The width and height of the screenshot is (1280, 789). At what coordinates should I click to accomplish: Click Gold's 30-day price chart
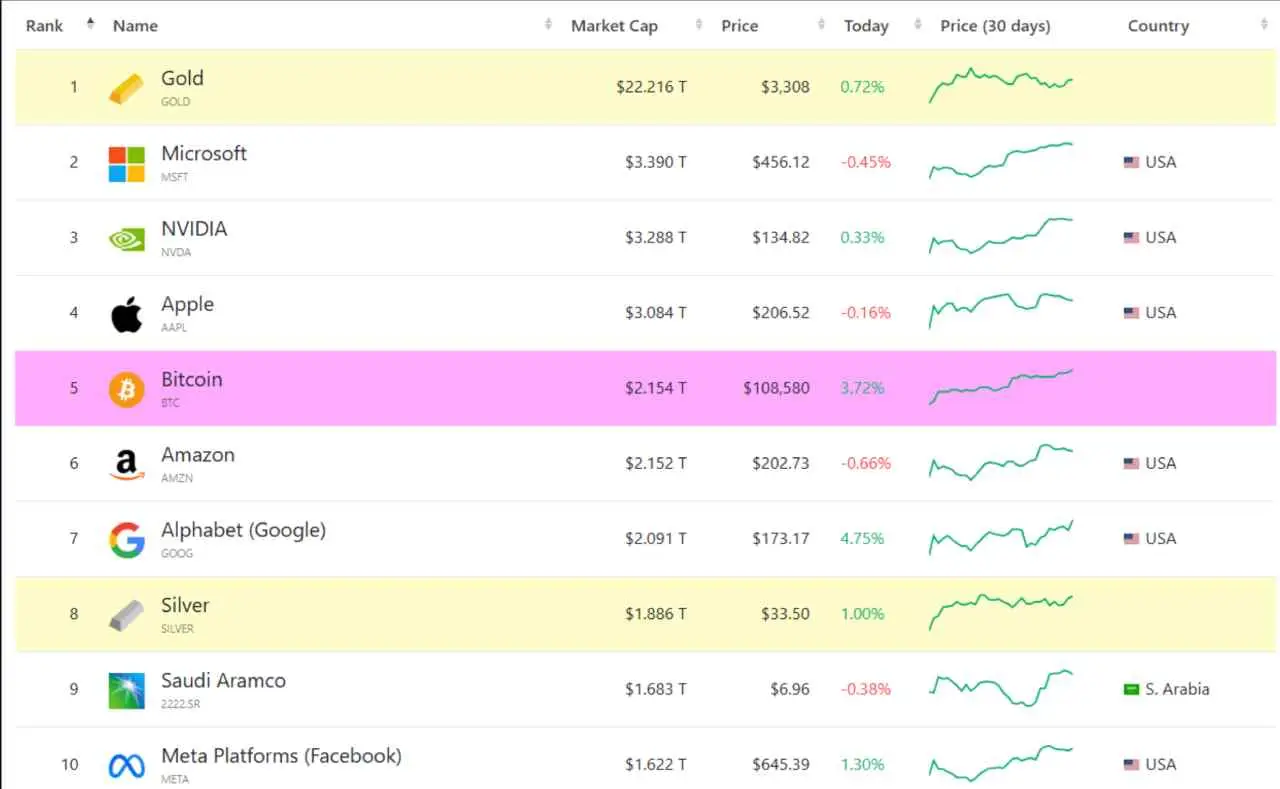coord(1001,85)
